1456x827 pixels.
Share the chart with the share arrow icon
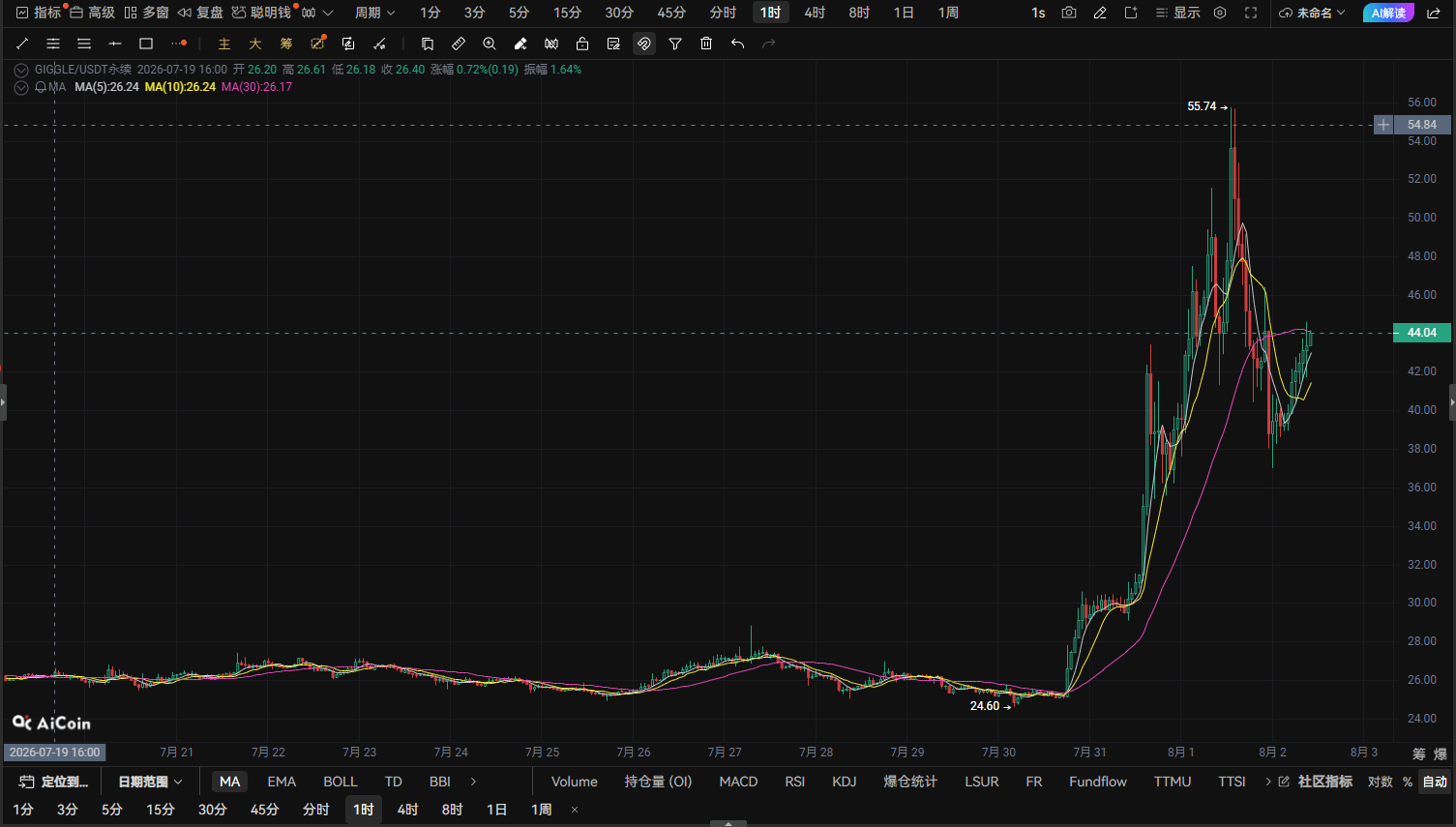pos(1434,13)
